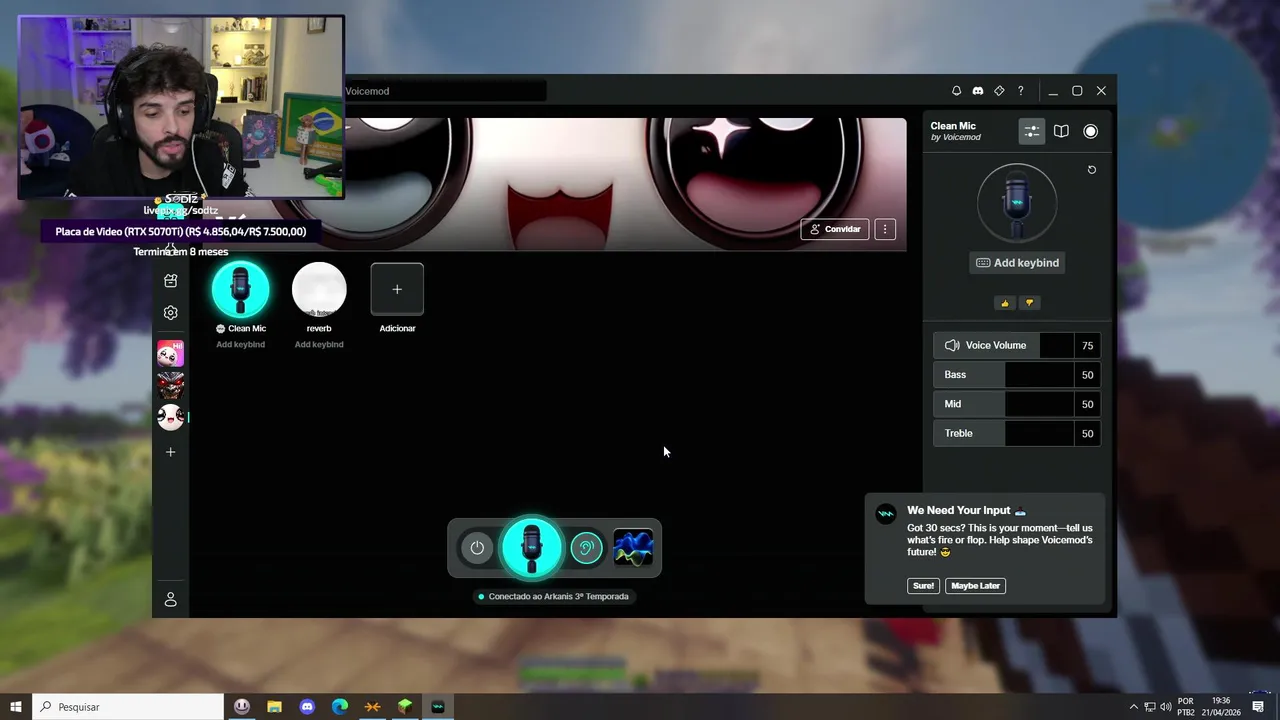Open the open-book icon in the Clean Mic panel
The image size is (1280, 720).
point(1061,131)
